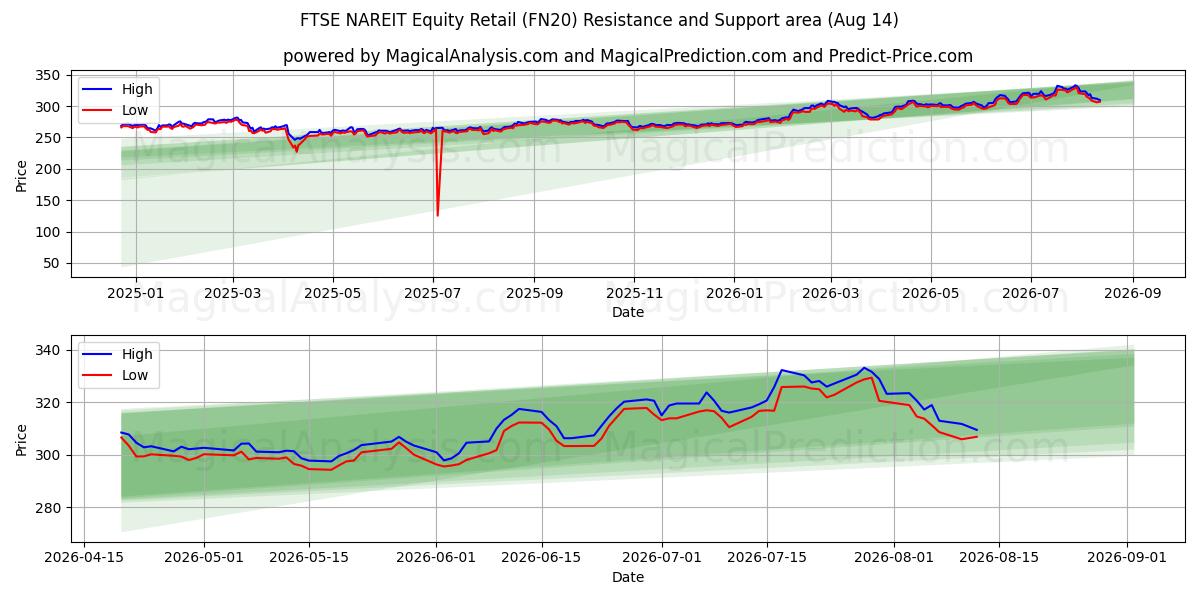Click the 2026-04-15 date tick
Viewport: 1200px width, 600px height.
click(84, 559)
